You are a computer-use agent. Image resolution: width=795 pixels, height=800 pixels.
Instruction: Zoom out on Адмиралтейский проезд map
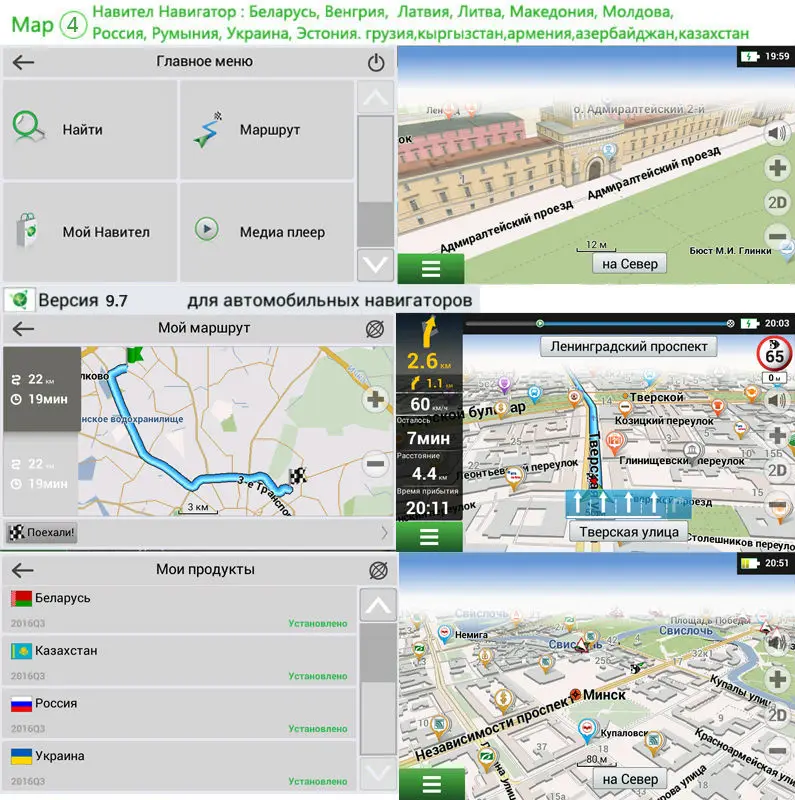point(777,236)
